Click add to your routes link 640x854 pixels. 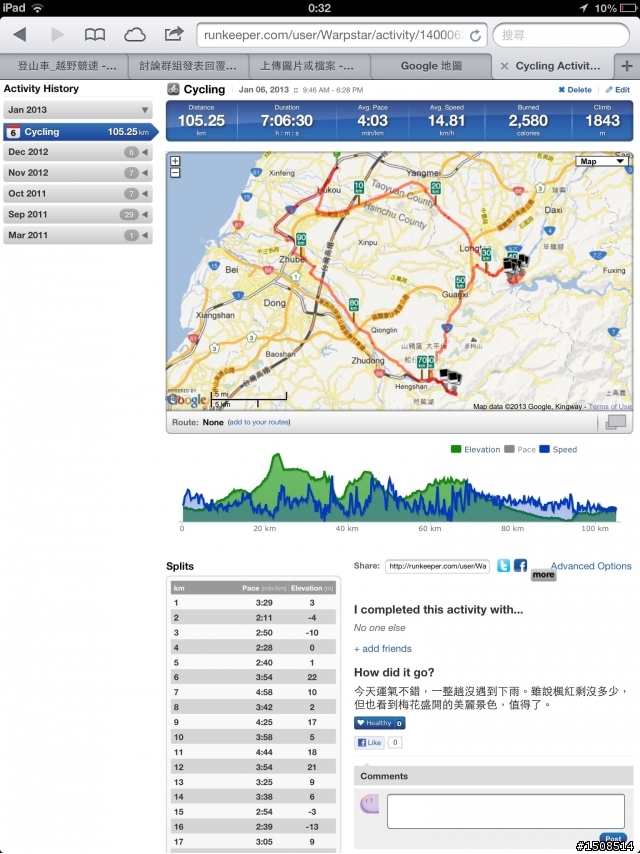[x=259, y=422]
